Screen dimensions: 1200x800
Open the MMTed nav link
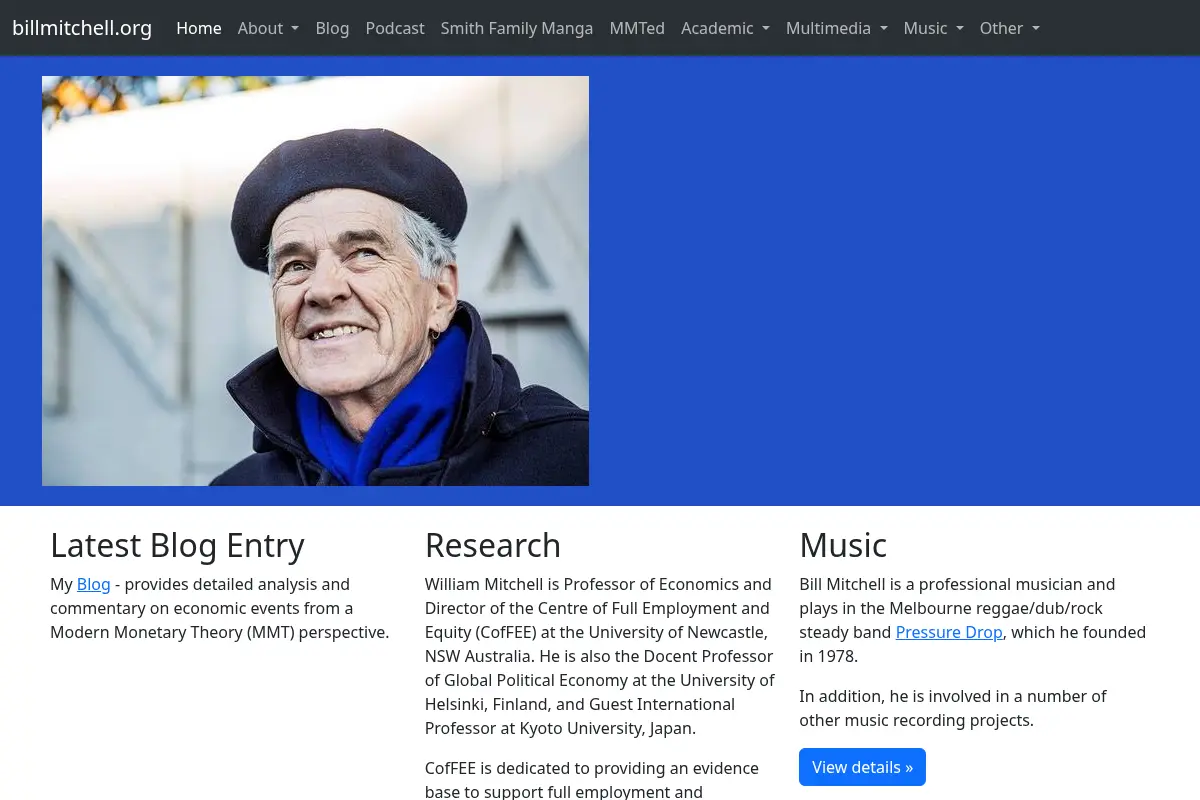point(637,28)
